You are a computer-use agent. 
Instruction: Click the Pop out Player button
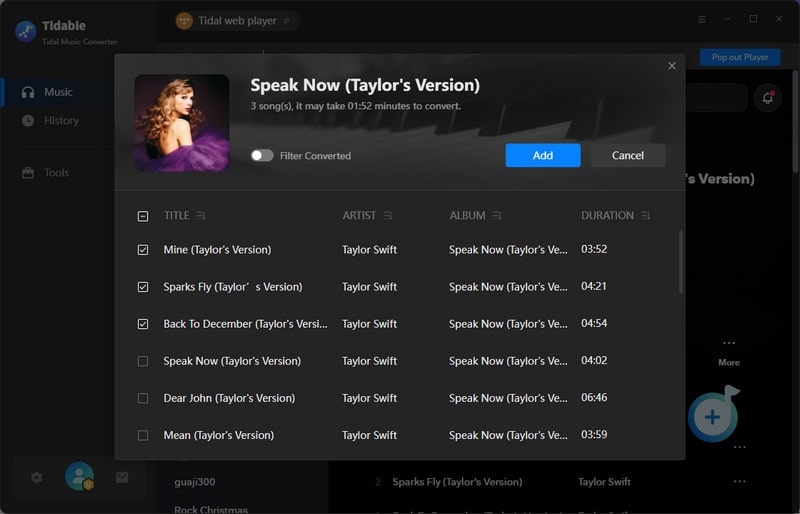click(x=740, y=57)
